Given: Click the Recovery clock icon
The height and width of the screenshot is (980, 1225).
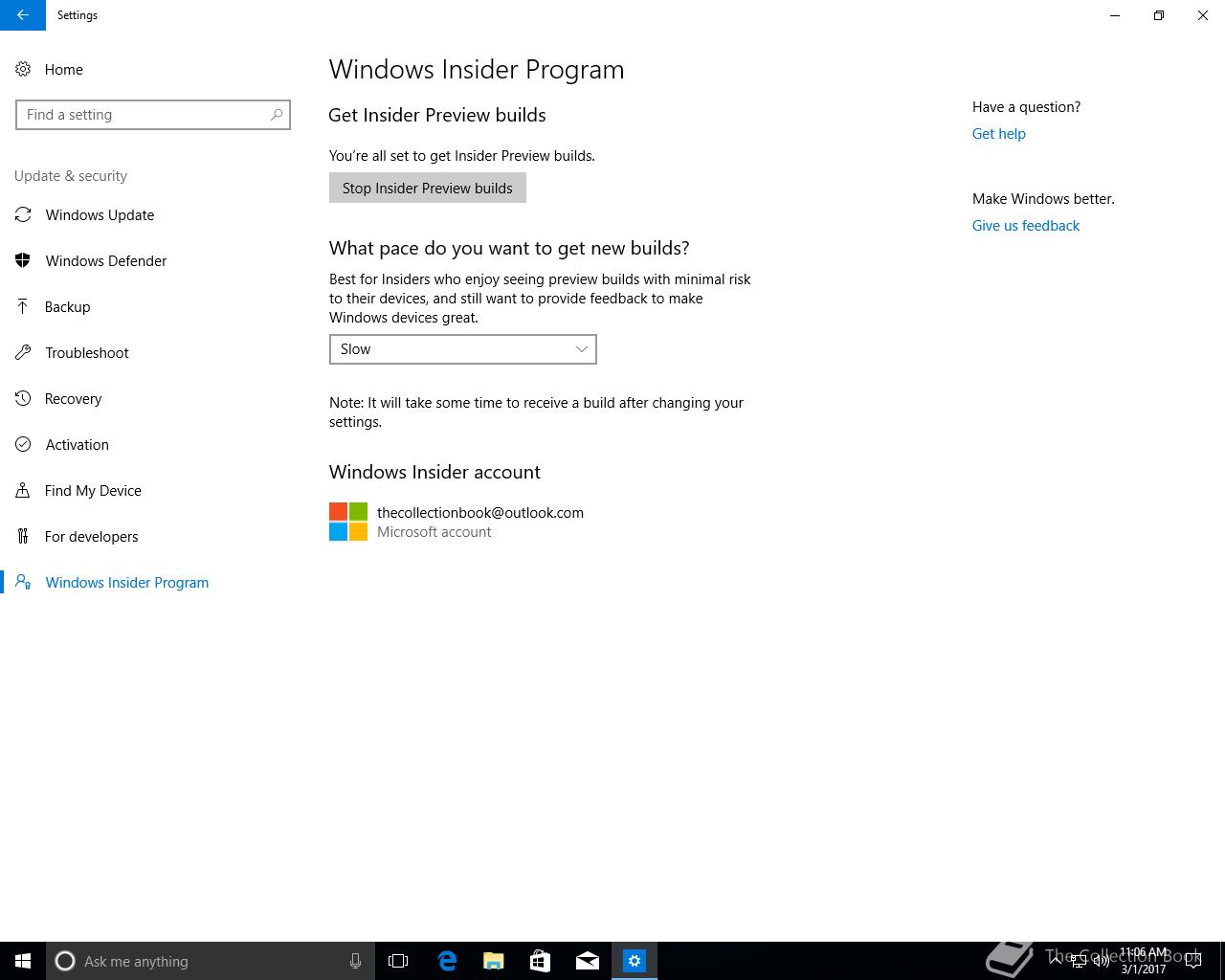Looking at the screenshot, I should click(23, 399).
